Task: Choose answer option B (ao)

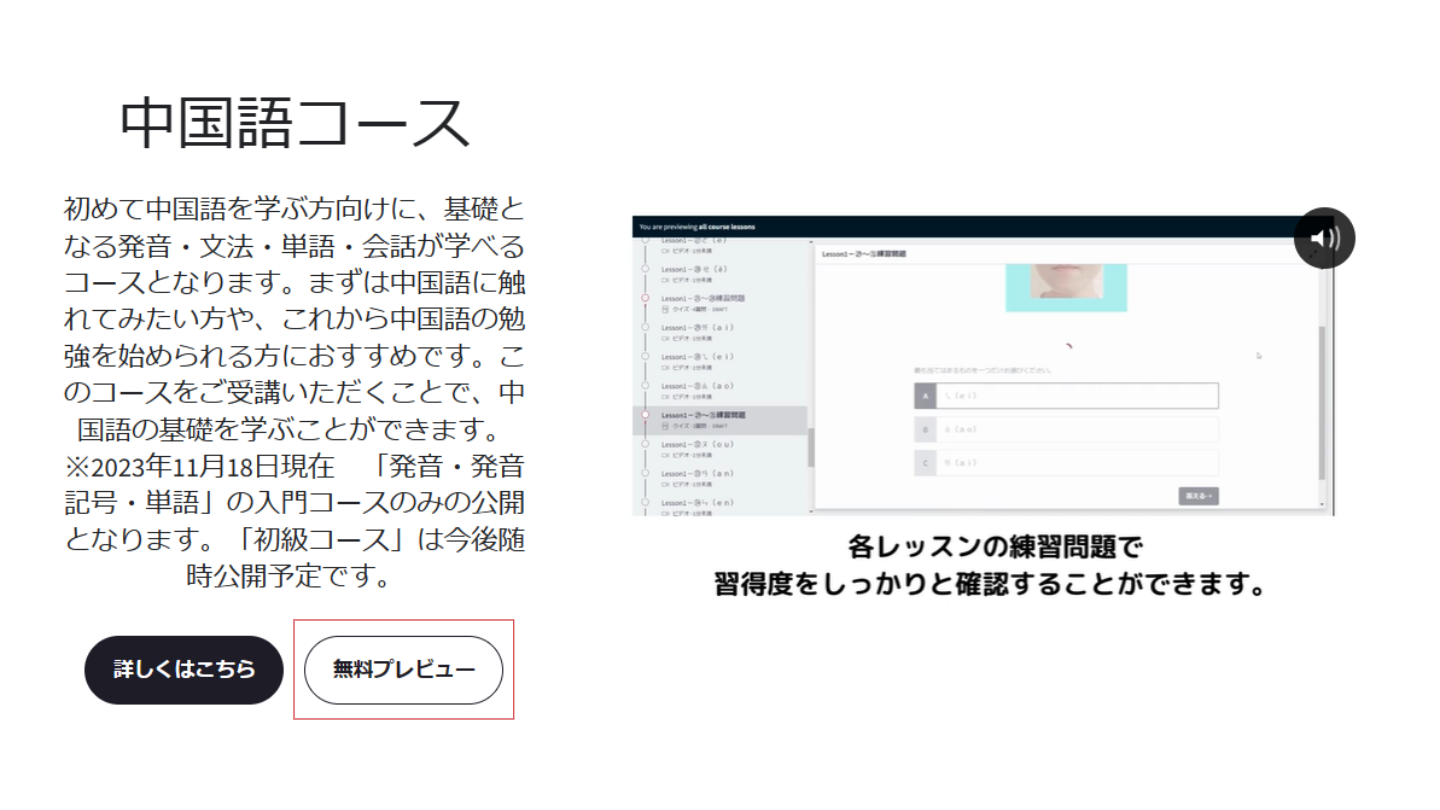Action: 1066,430
